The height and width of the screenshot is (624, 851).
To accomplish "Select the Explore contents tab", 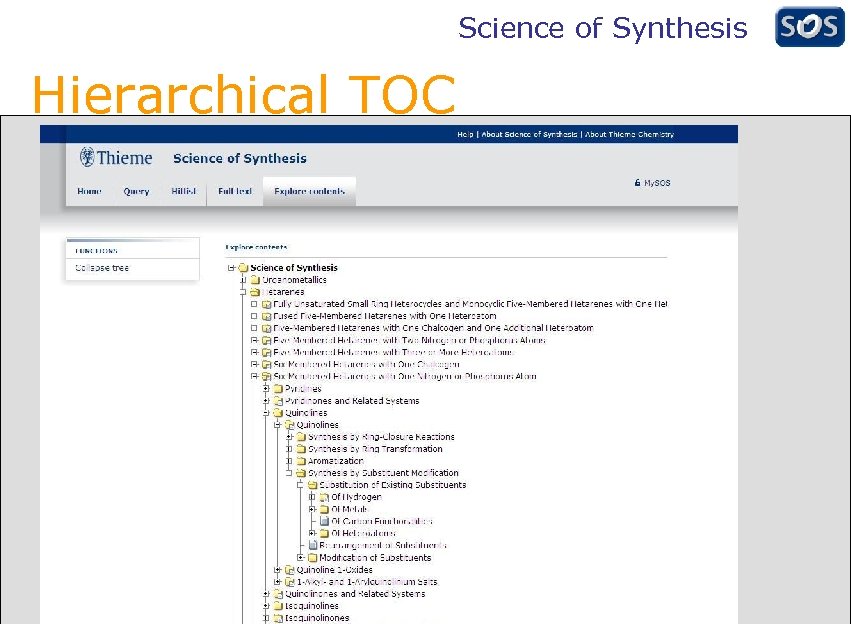I will [309, 191].
